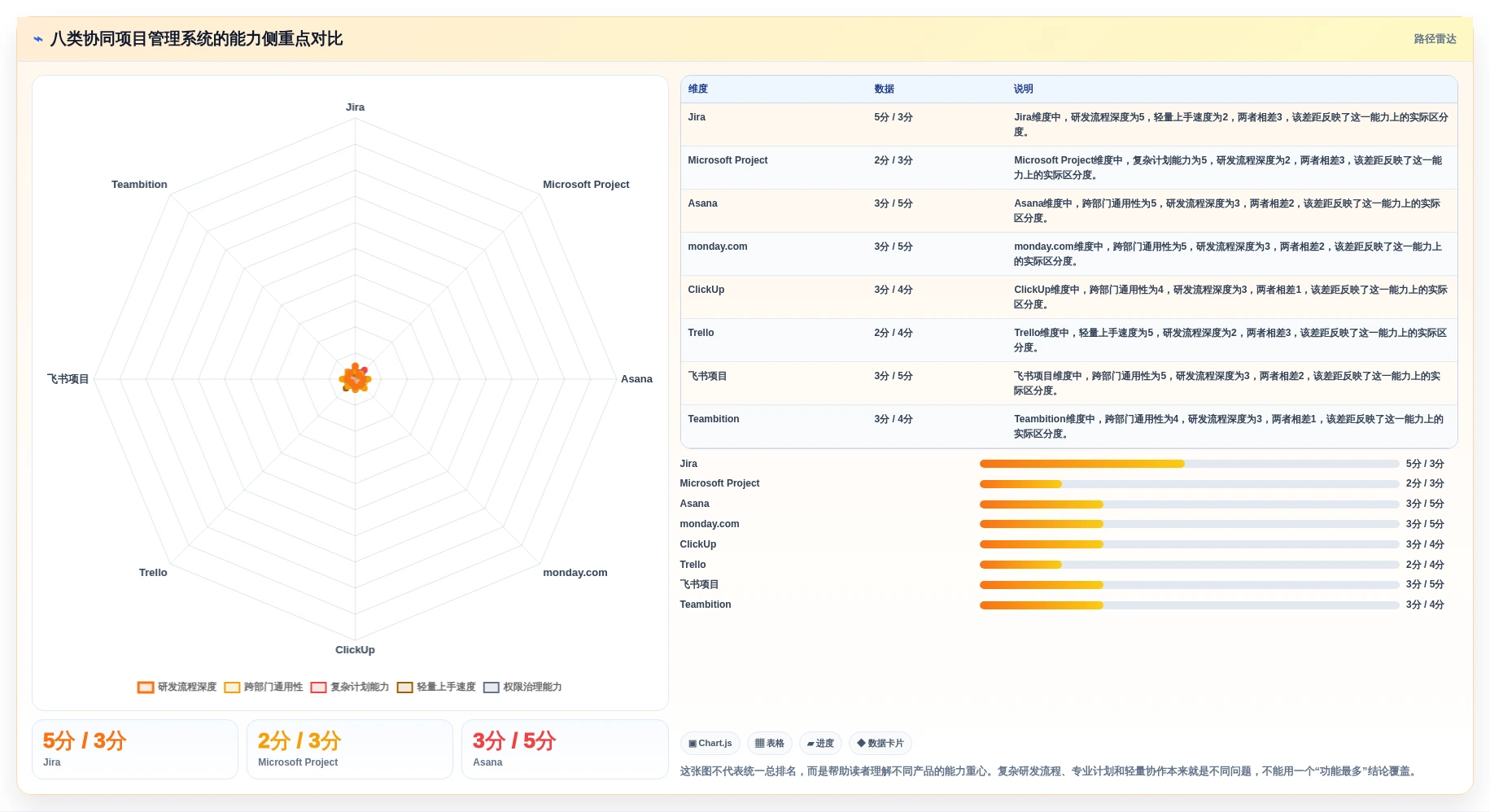Select the Jira row in the table

tap(1068, 124)
